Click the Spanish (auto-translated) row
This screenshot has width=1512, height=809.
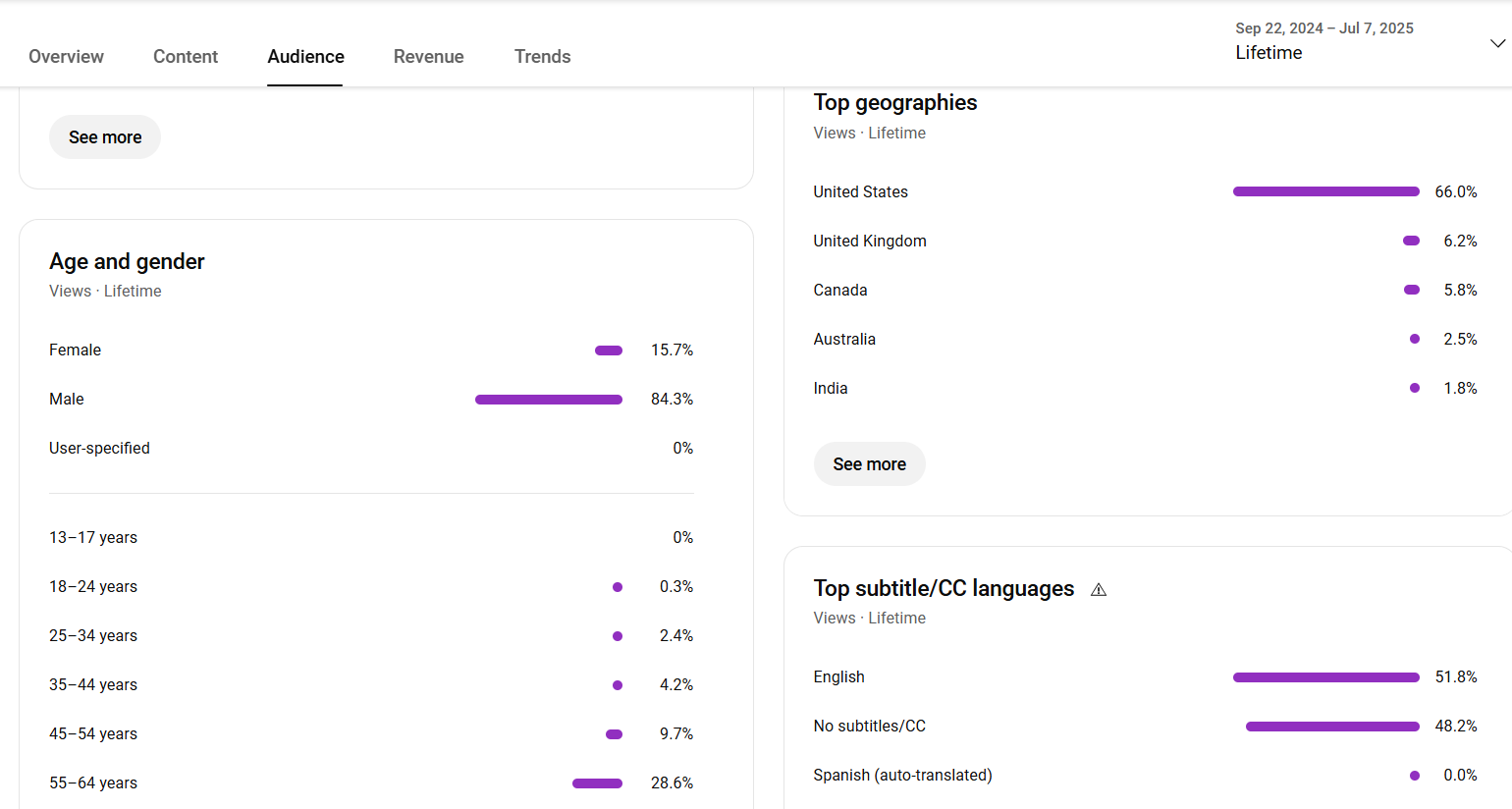click(x=902, y=776)
